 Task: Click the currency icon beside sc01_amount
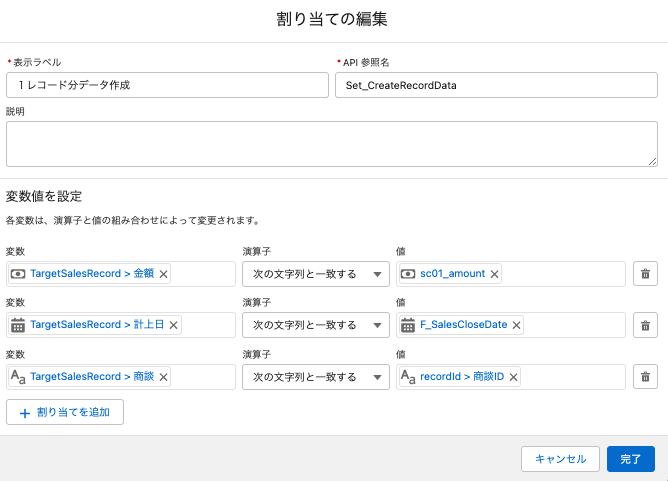pyautogui.click(x=408, y=274)
